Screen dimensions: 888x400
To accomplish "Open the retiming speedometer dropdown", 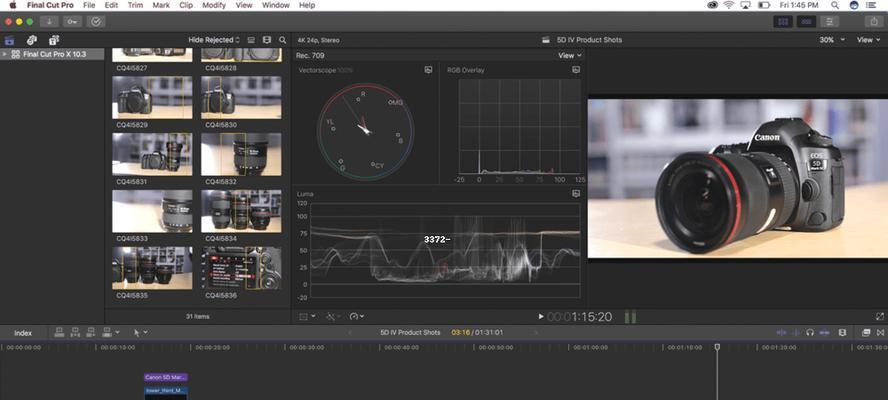I will click(x=357, y=317).
